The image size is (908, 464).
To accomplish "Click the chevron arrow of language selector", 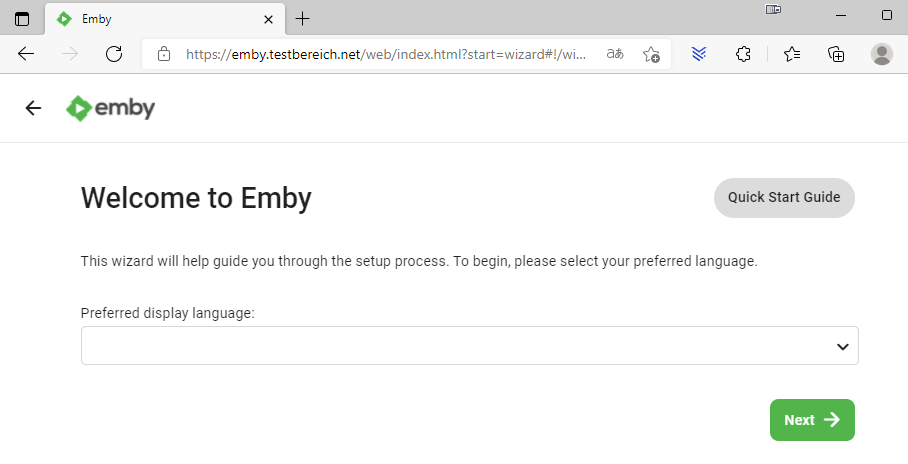I will coord(843,346).
